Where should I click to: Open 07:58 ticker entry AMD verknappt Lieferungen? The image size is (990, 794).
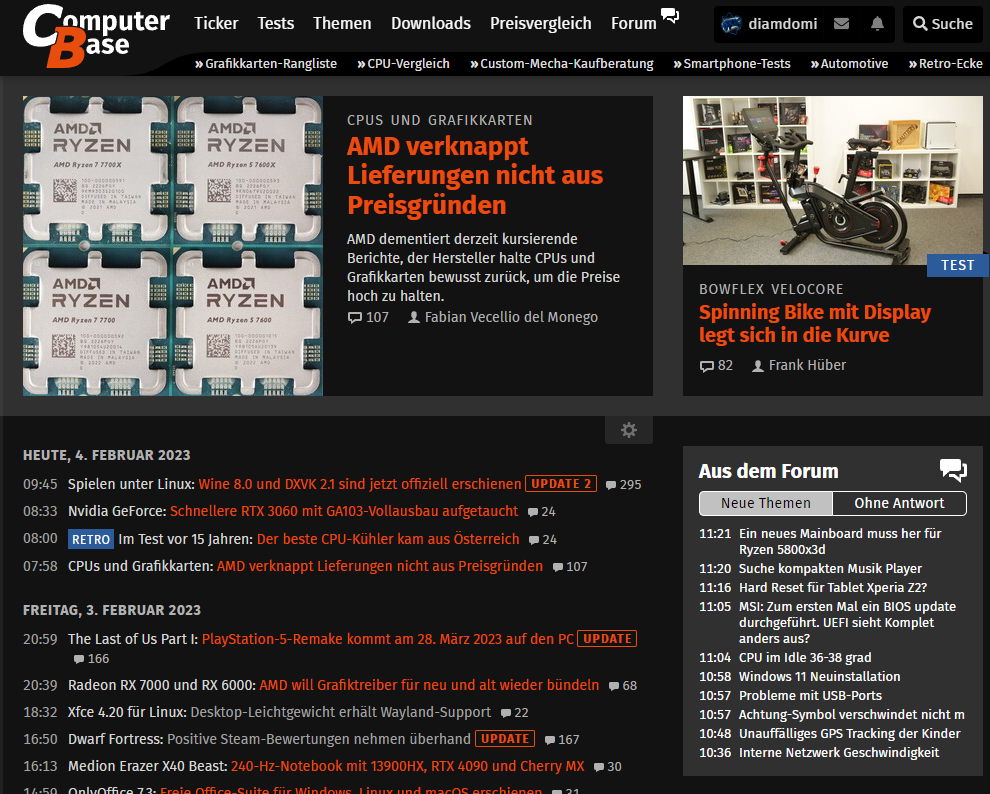coord(379,566)
